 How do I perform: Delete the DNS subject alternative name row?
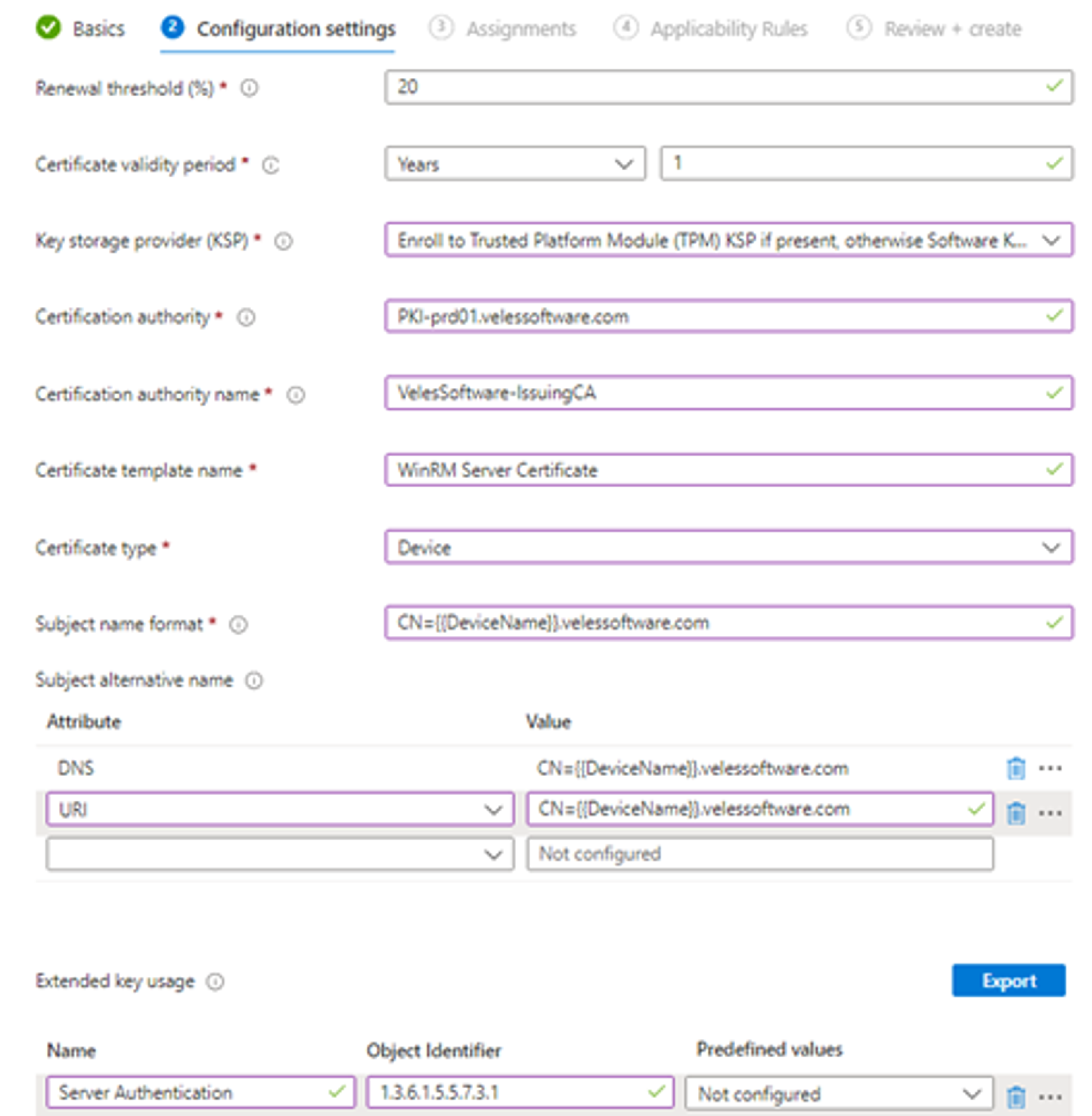(x=1016, y=768)
